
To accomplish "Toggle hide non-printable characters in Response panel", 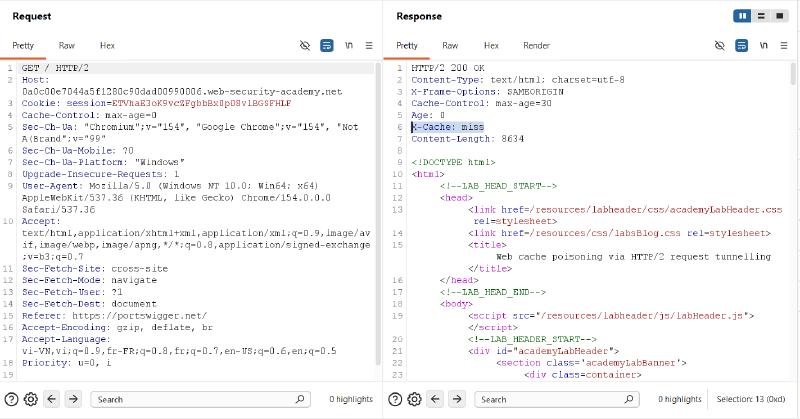I will coord(719,45).
